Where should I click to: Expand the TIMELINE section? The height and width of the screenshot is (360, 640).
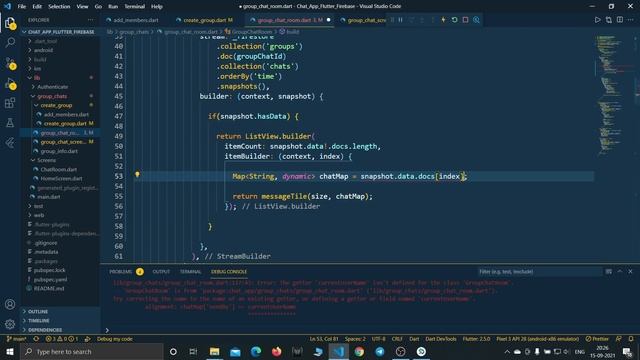click(x=38, y=320)
